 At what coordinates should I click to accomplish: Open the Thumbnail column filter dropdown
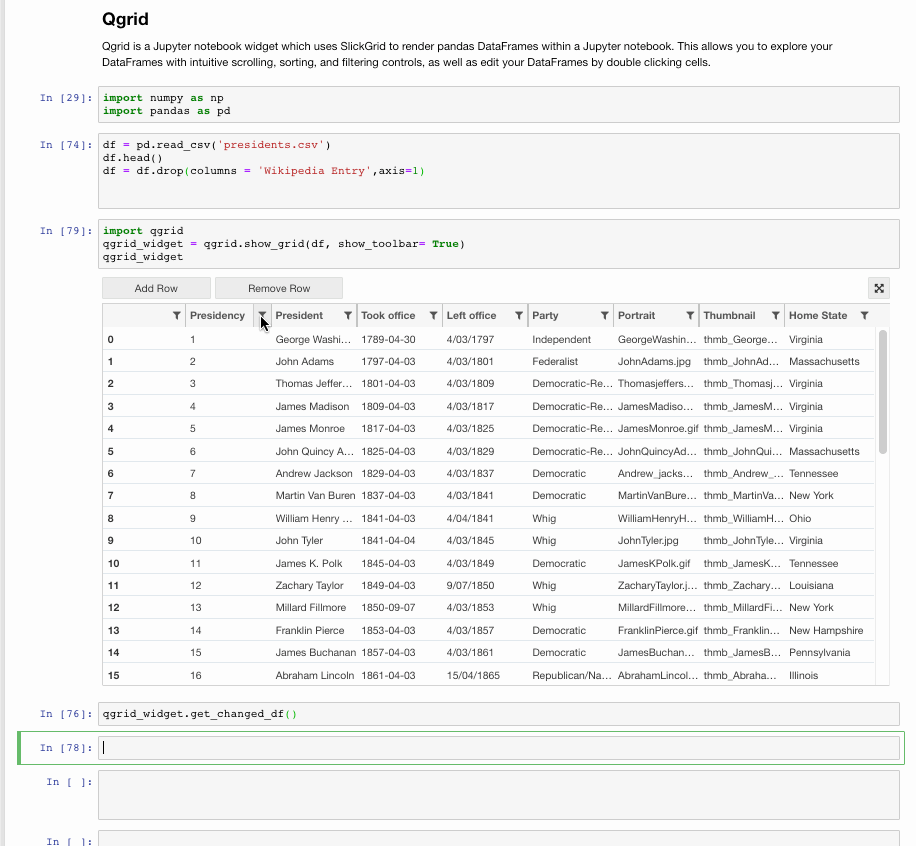776,315
